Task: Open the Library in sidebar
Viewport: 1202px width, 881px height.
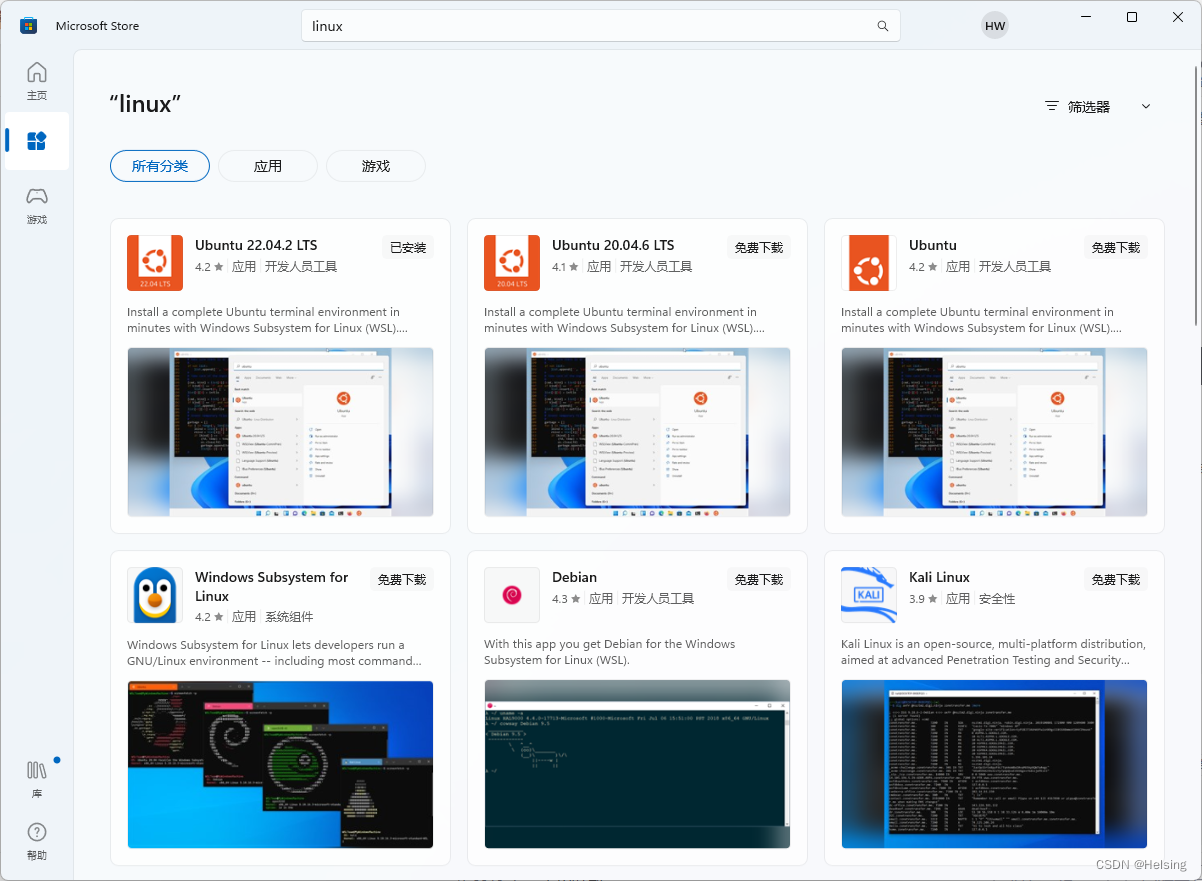Action: click(37, 778)
